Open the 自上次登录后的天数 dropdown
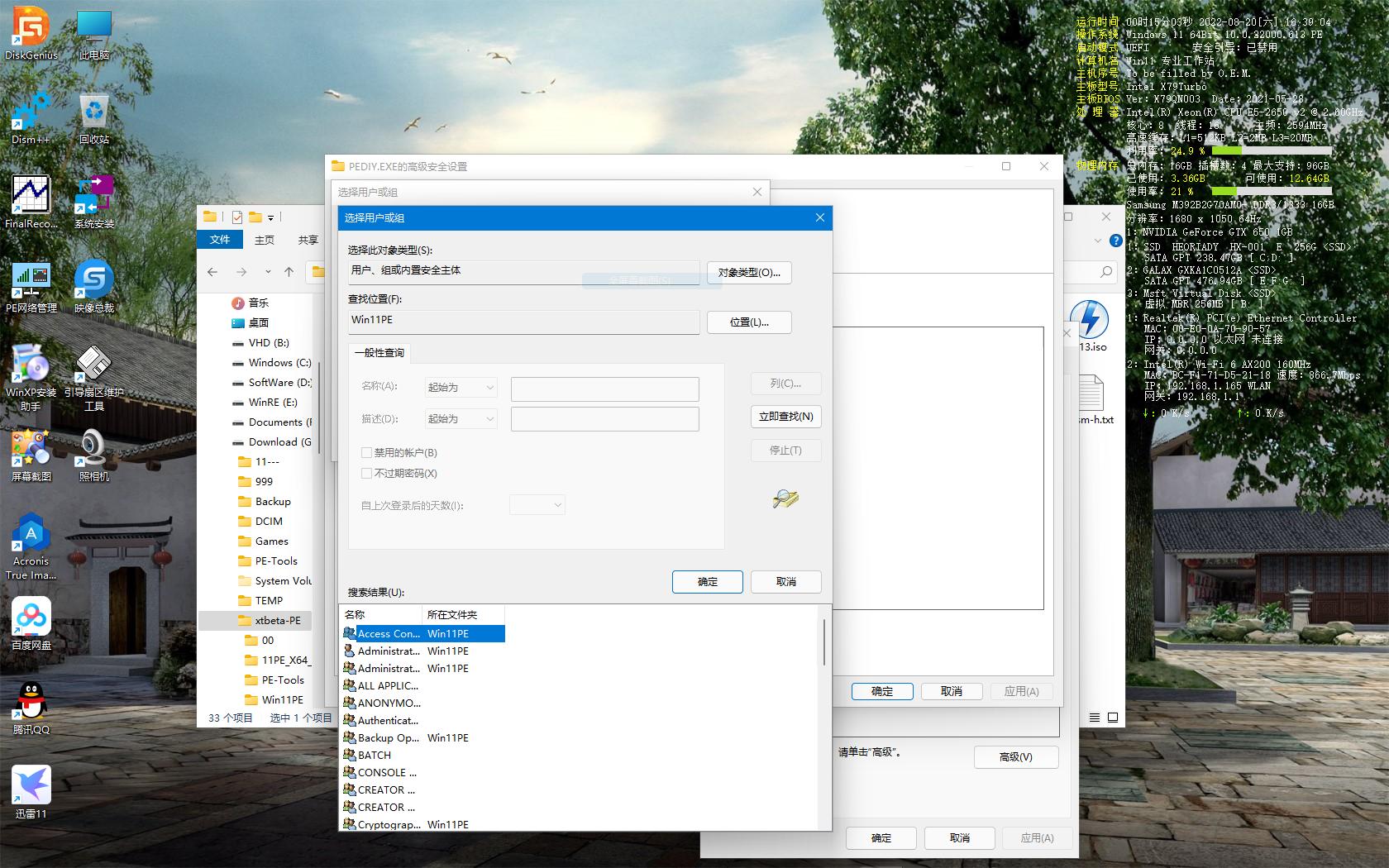This screenshot has width=1389, height=868. click(x=537, y=504)
